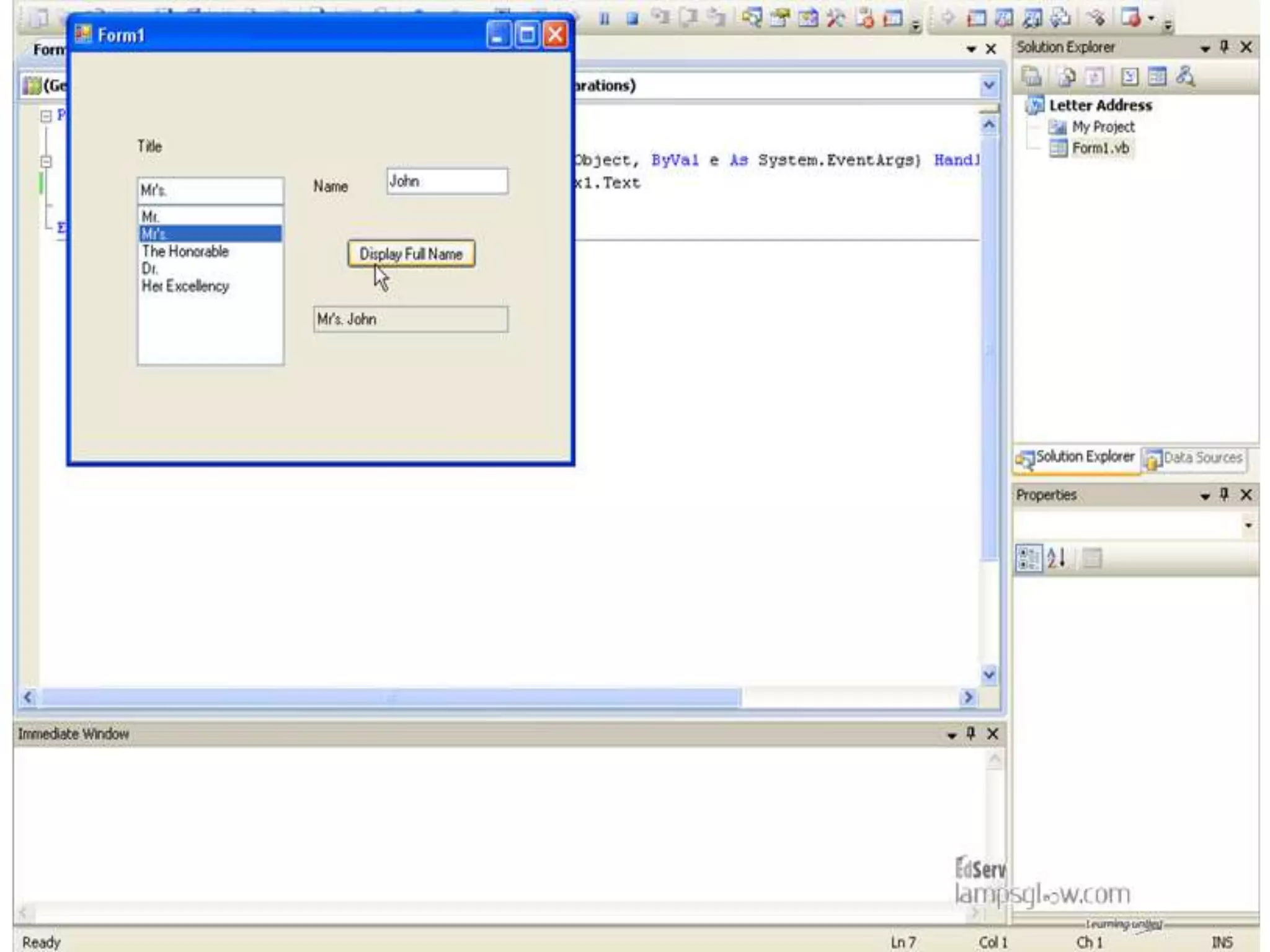
Task: Pause debugging with the Break All icon
Action: [x=604, y=19]
